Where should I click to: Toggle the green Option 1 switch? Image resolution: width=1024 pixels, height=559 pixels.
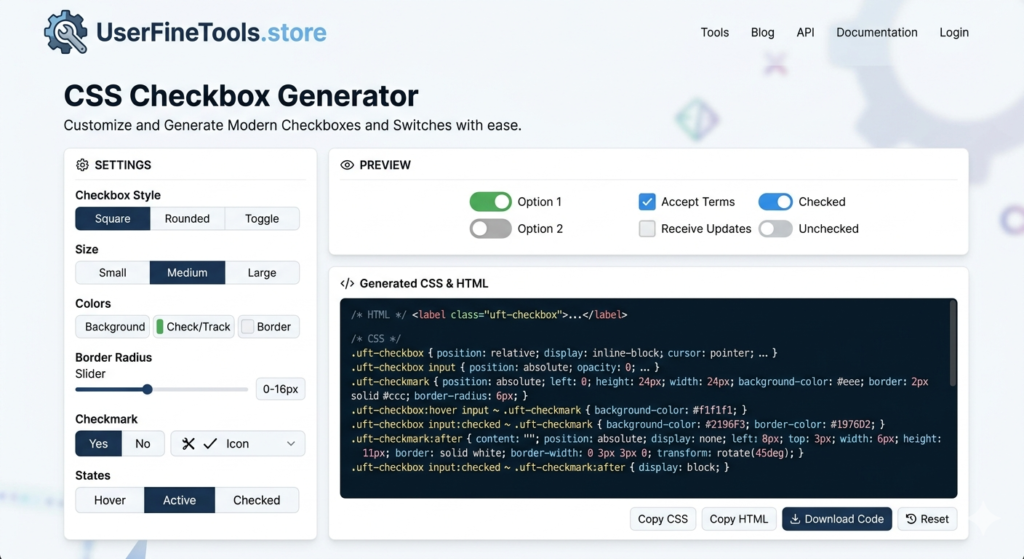490,202
